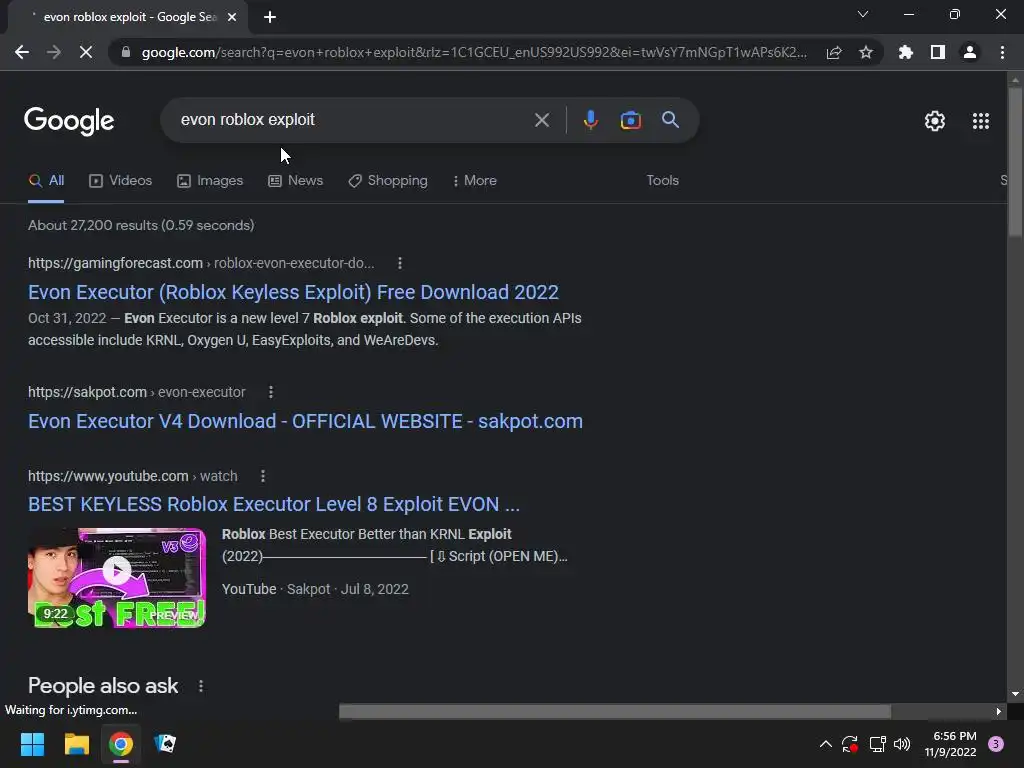Viewport: 1024px width, 768px height.
Task: Close the evon roblox exploit tab
Action: pos(232,18)
